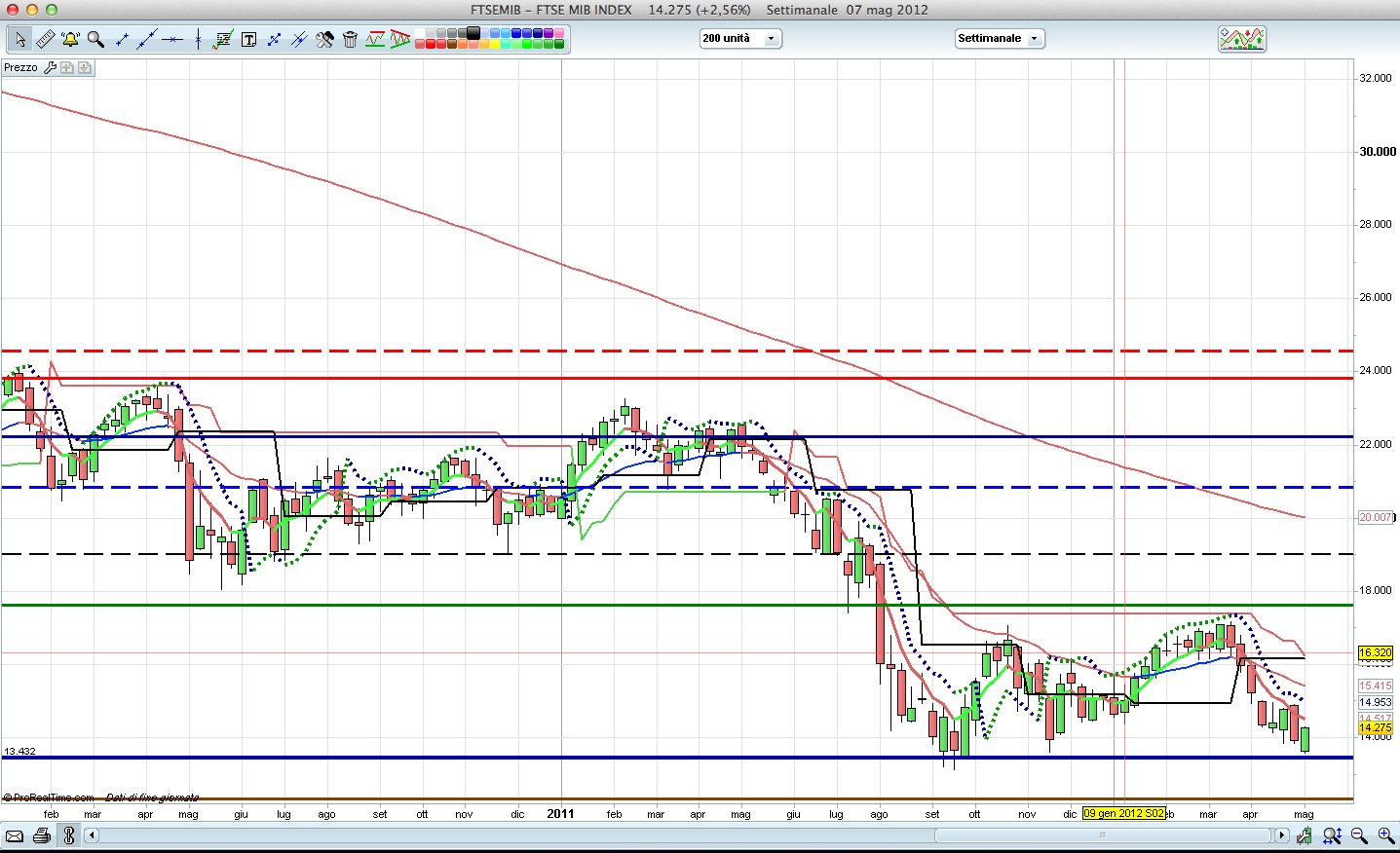Toggle the chain link icon
This screenshot has height=853, width=1400.
coord(68,835)
